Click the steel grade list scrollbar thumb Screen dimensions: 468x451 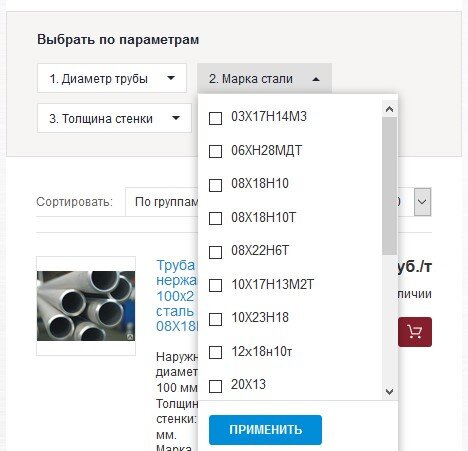tap(389, 186)
